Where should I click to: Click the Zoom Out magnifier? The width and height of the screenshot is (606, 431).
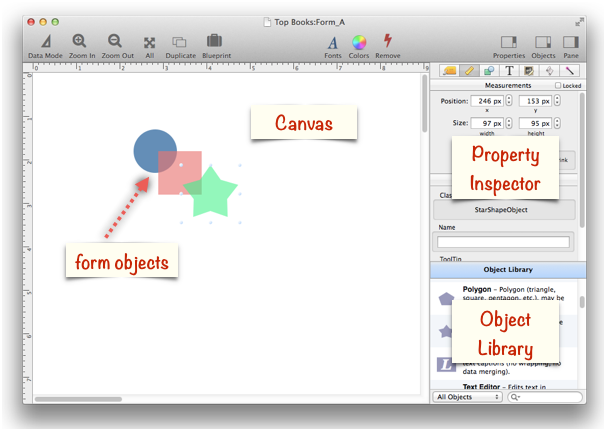pyautogui.click(x=115, y=41)
